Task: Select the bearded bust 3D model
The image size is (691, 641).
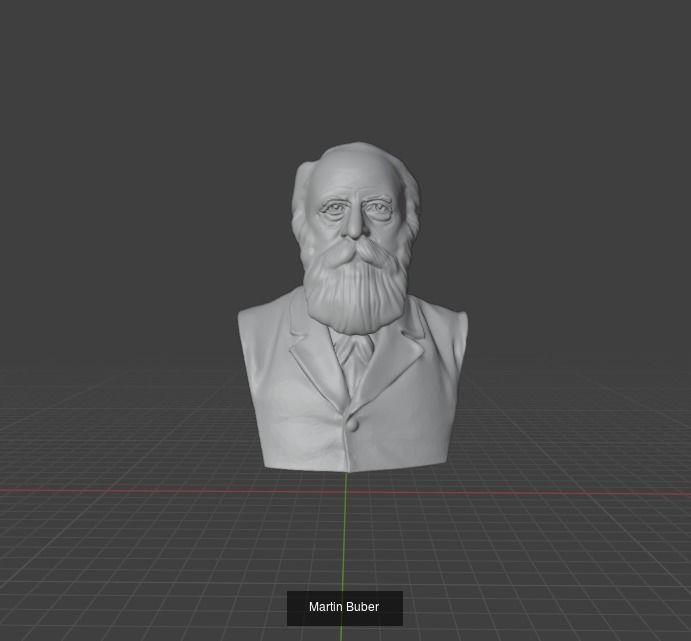Action: 352,307
